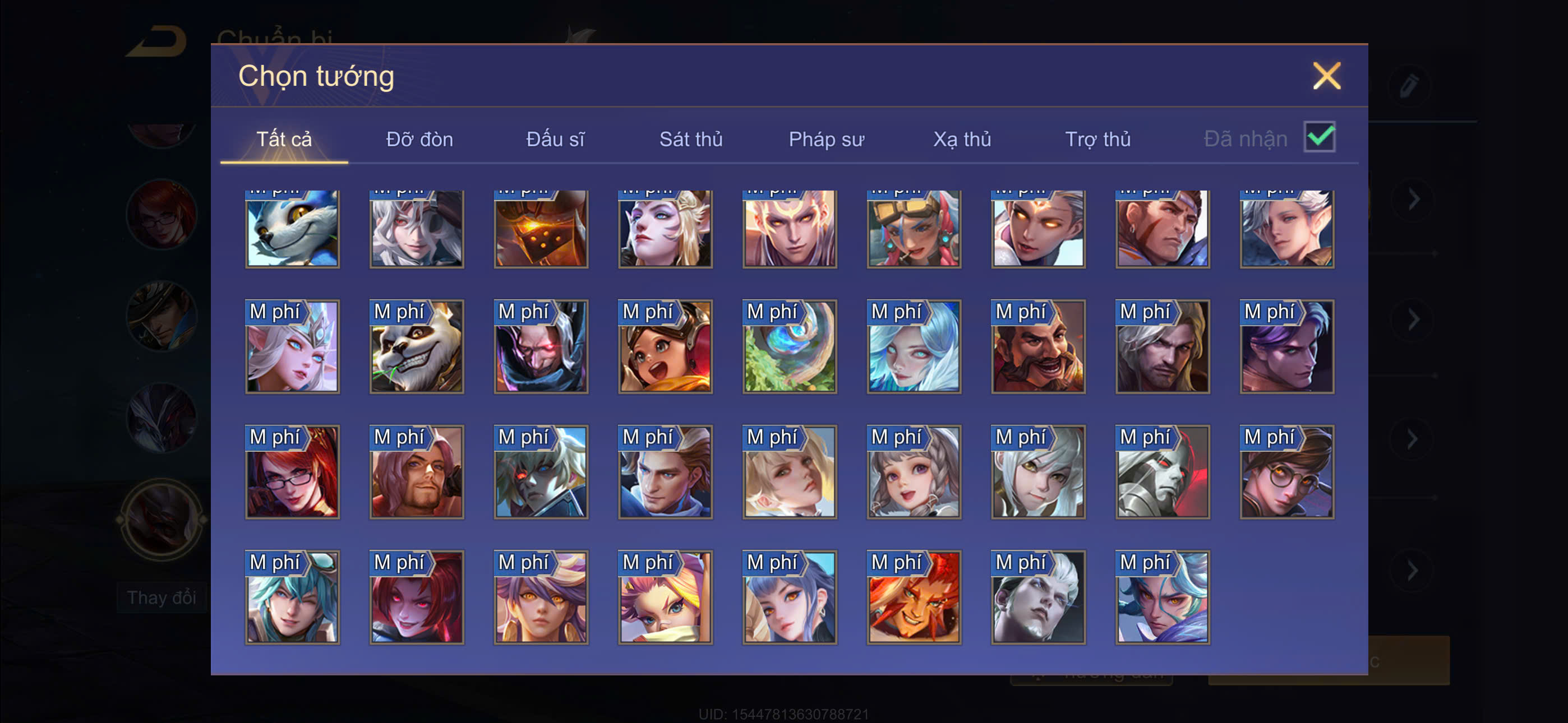
Task: Pick the hero wearing aviator goggles
Action: click(914, 228)
